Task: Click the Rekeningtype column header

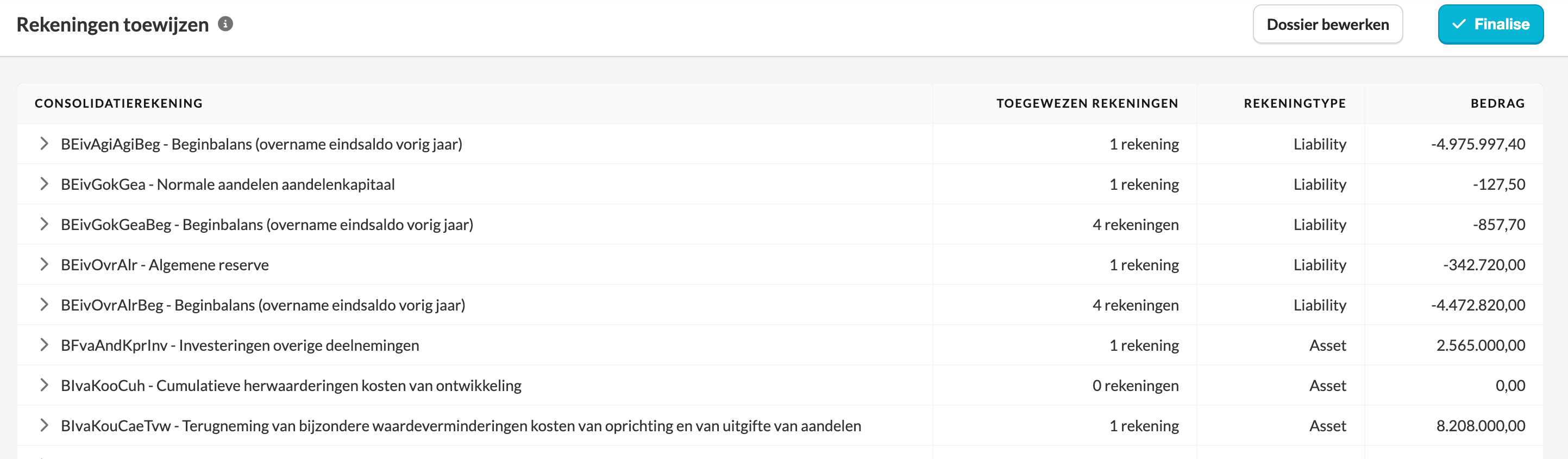Action: coord(1294,104)
